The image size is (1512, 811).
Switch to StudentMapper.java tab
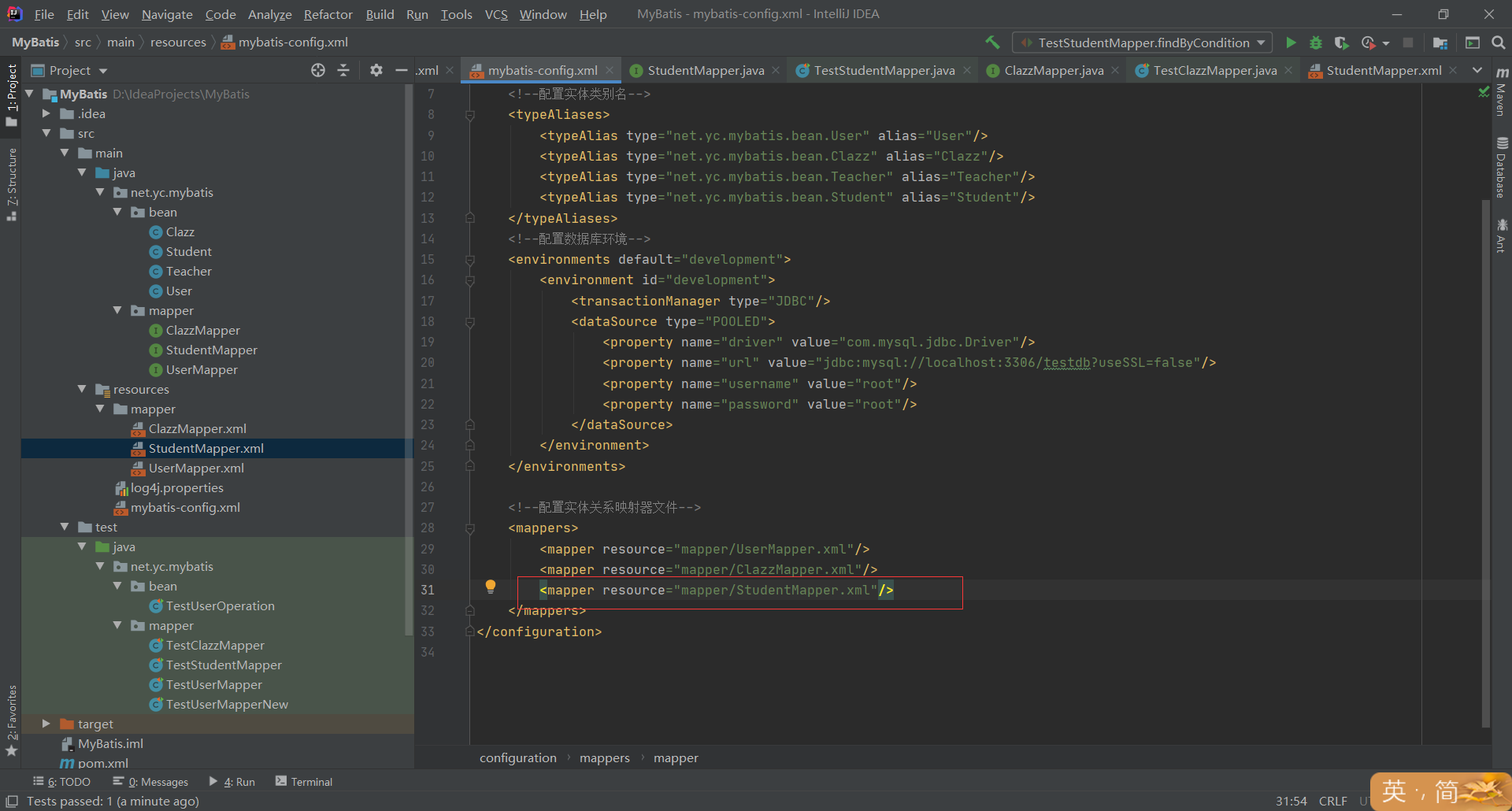pos(706,70)
